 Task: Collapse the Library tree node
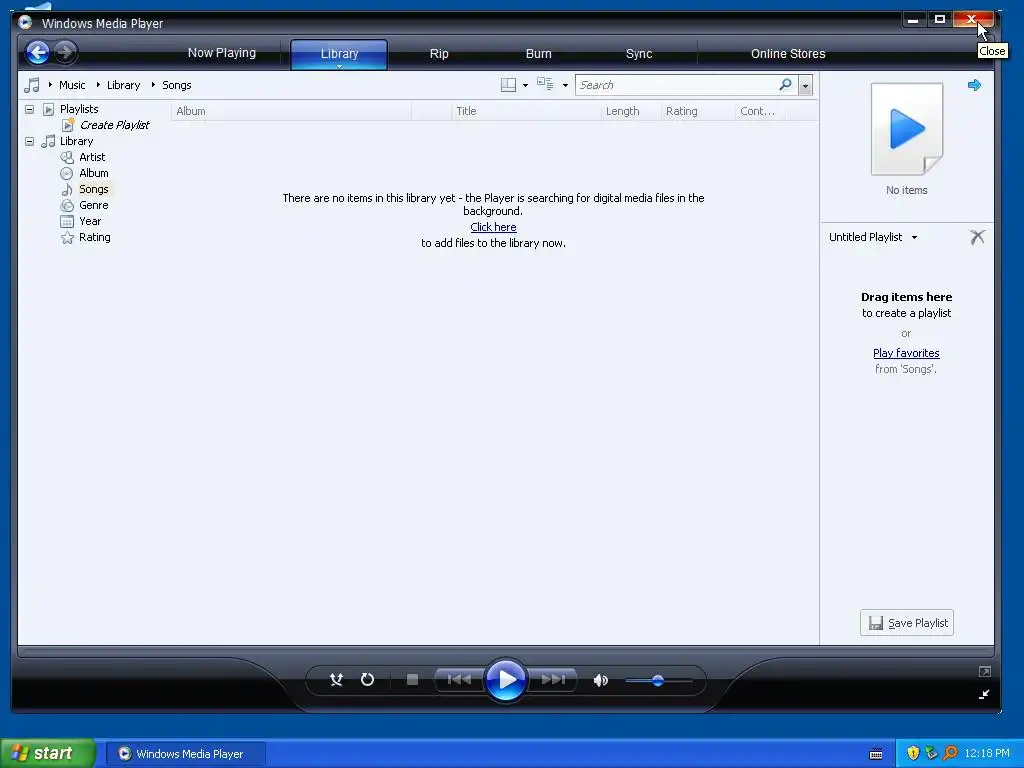click(29, 141)
